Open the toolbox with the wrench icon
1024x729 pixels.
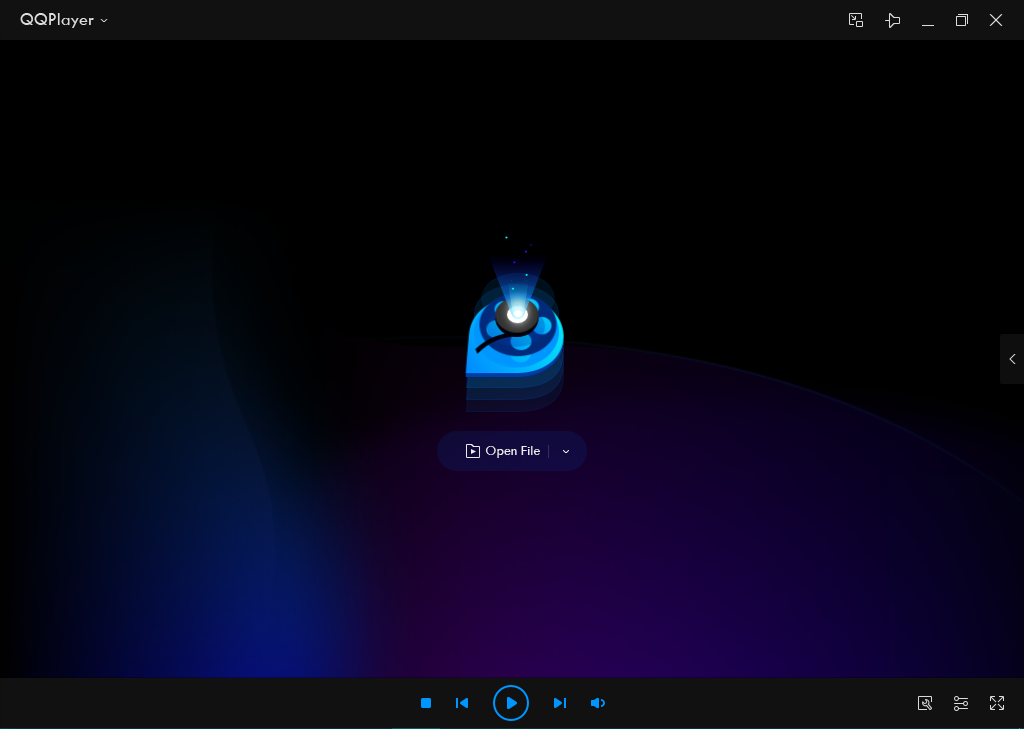[x=925, y=703]
